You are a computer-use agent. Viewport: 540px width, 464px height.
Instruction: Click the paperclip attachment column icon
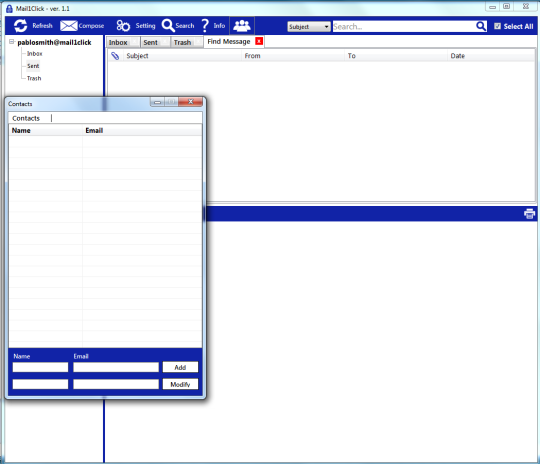pyautogui.click(x=115, y=56)
